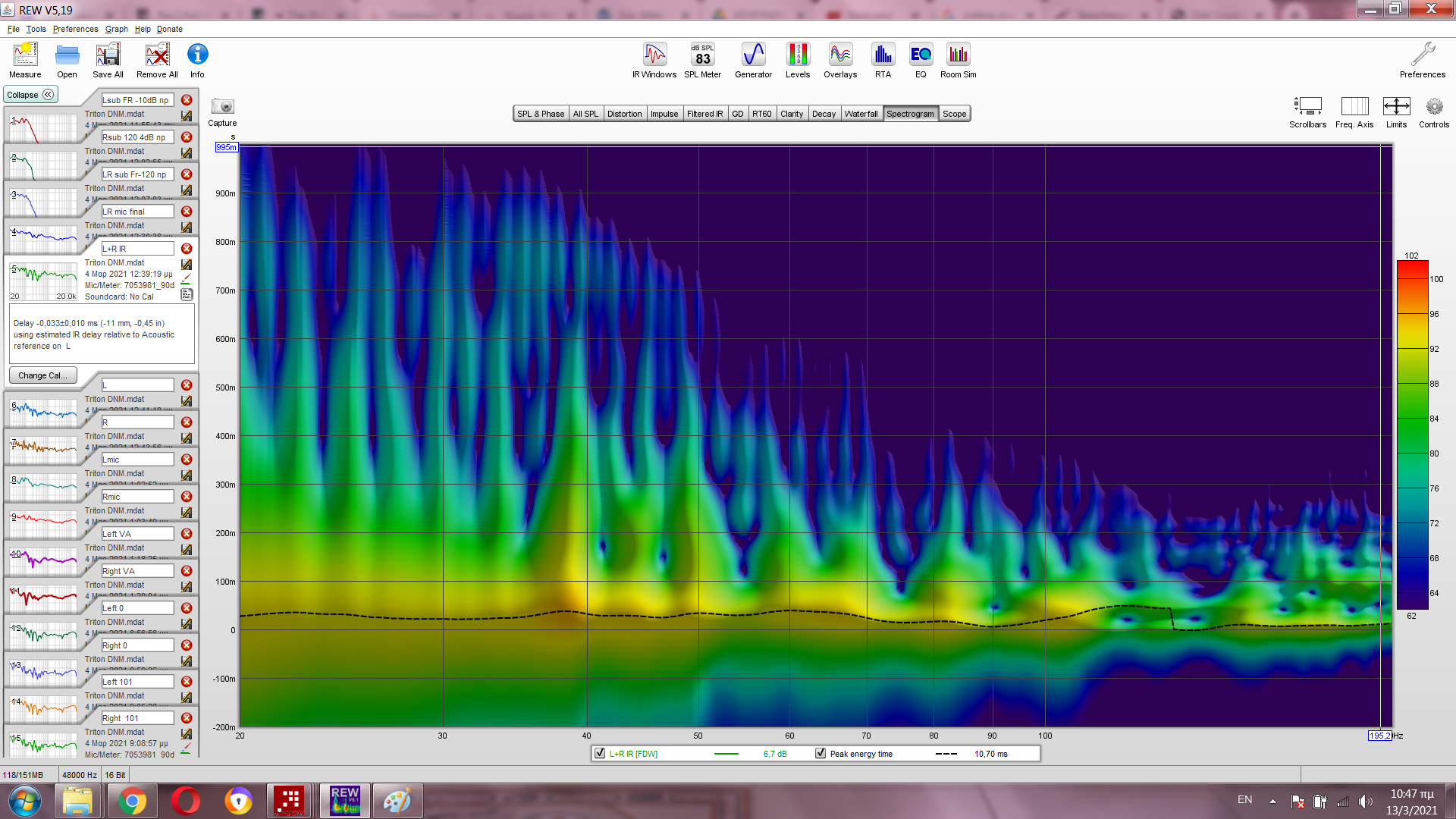
Task: Toggle the L+R IR trace checkbox
Action: tap(600, 753)
